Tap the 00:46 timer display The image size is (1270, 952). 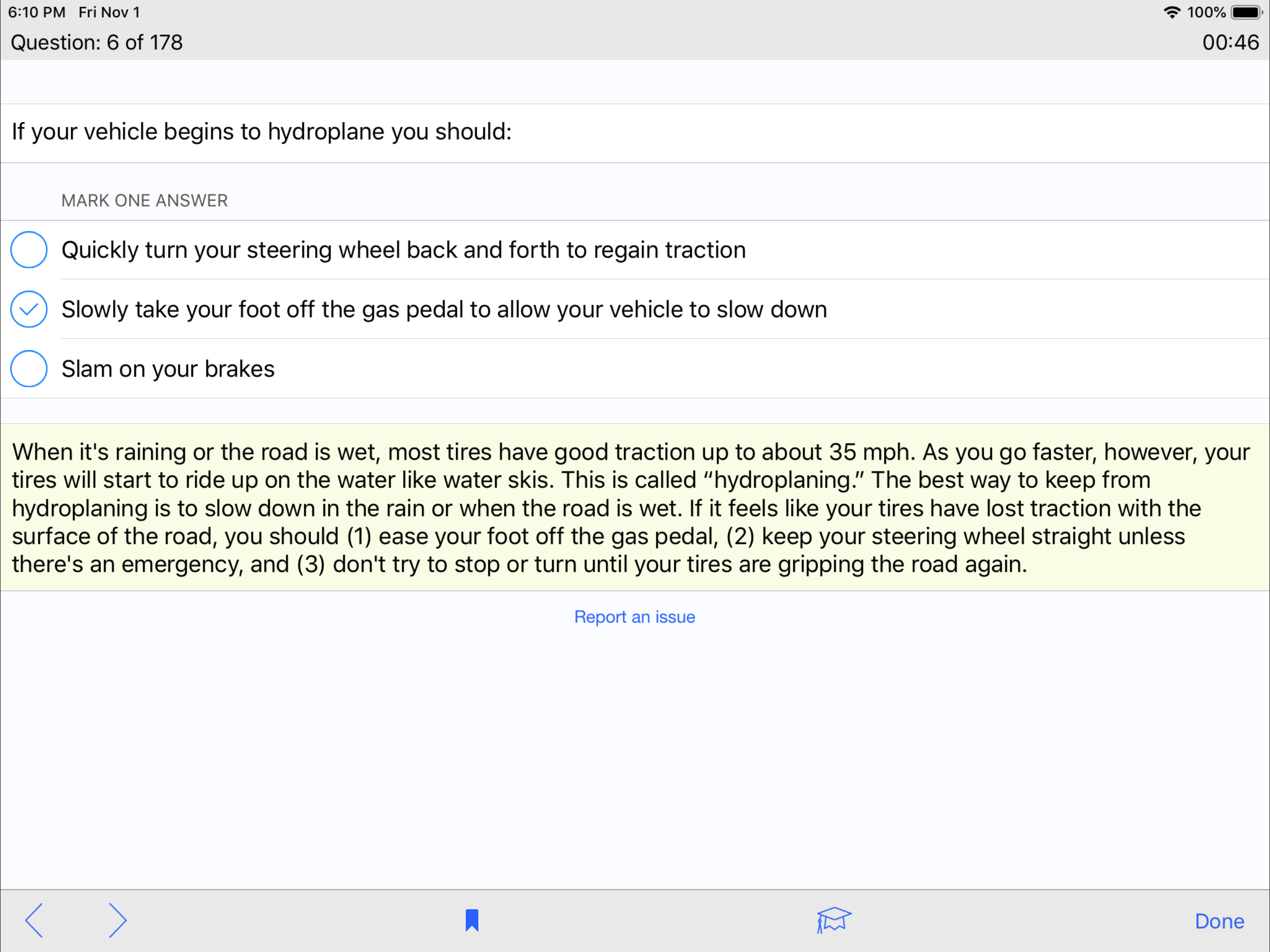(x=1230, y=42)
